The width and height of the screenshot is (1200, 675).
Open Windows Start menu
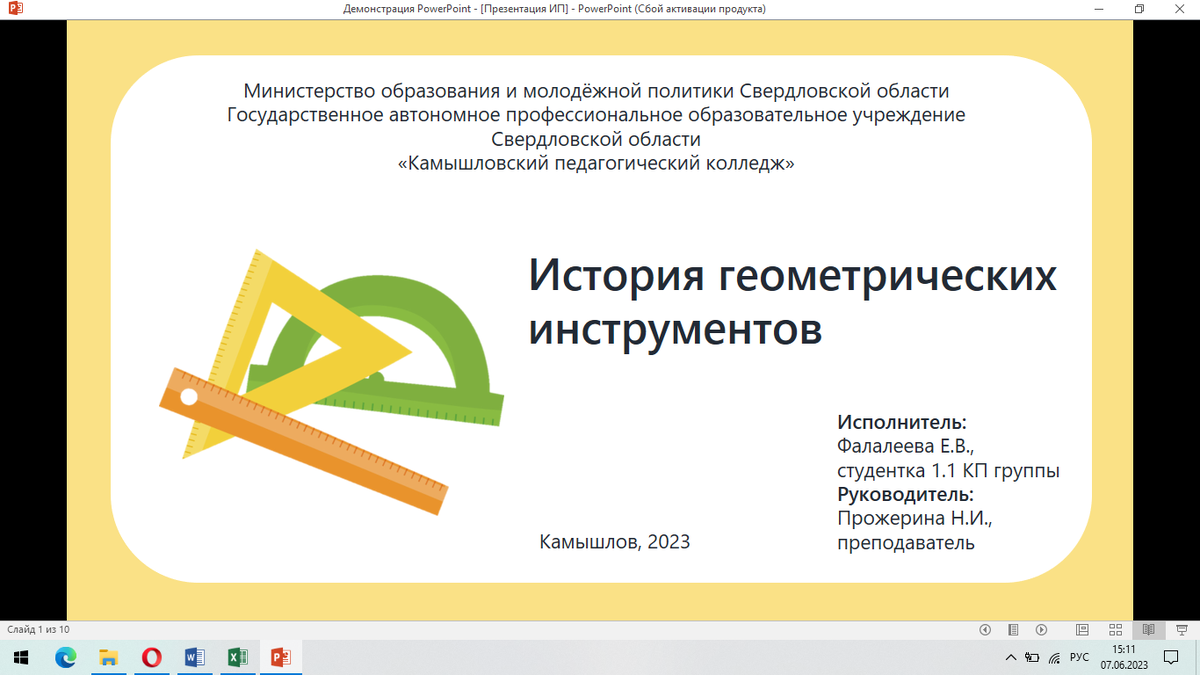tap(22, 657)
